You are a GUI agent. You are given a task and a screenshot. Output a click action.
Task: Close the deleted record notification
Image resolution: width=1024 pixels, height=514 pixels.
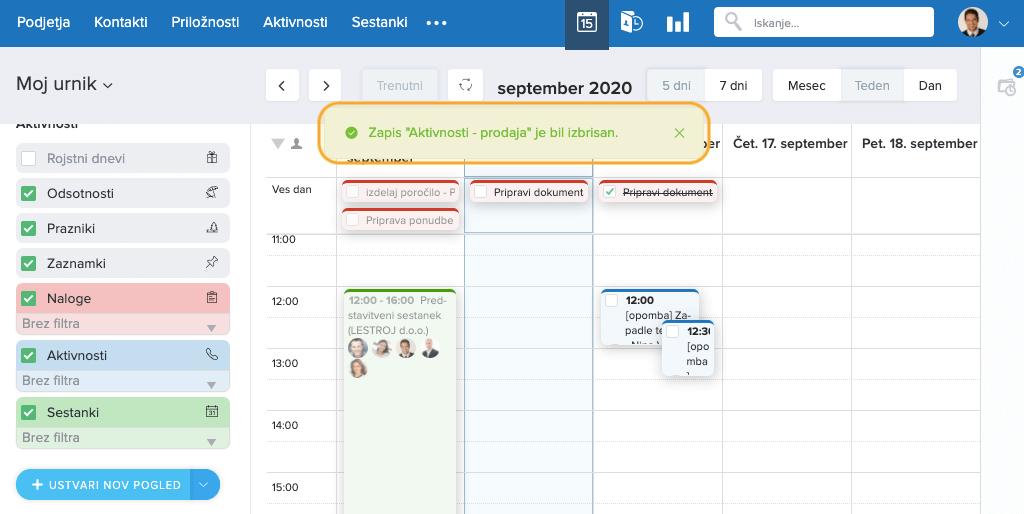coord(679,133)
